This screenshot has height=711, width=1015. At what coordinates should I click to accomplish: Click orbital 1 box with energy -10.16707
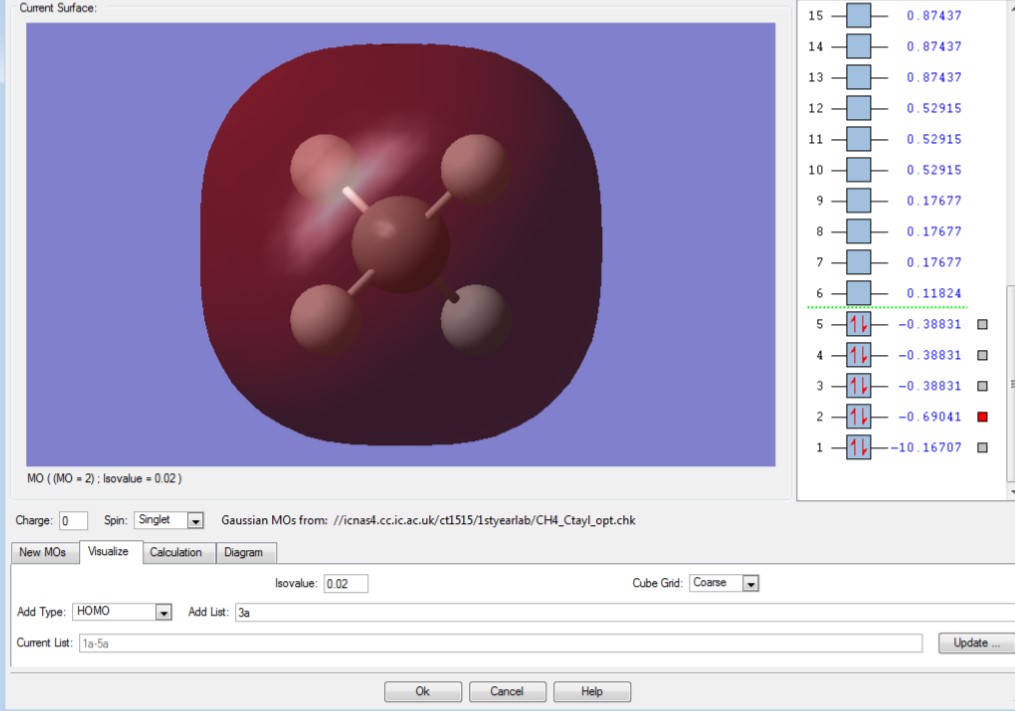(859, 448)
